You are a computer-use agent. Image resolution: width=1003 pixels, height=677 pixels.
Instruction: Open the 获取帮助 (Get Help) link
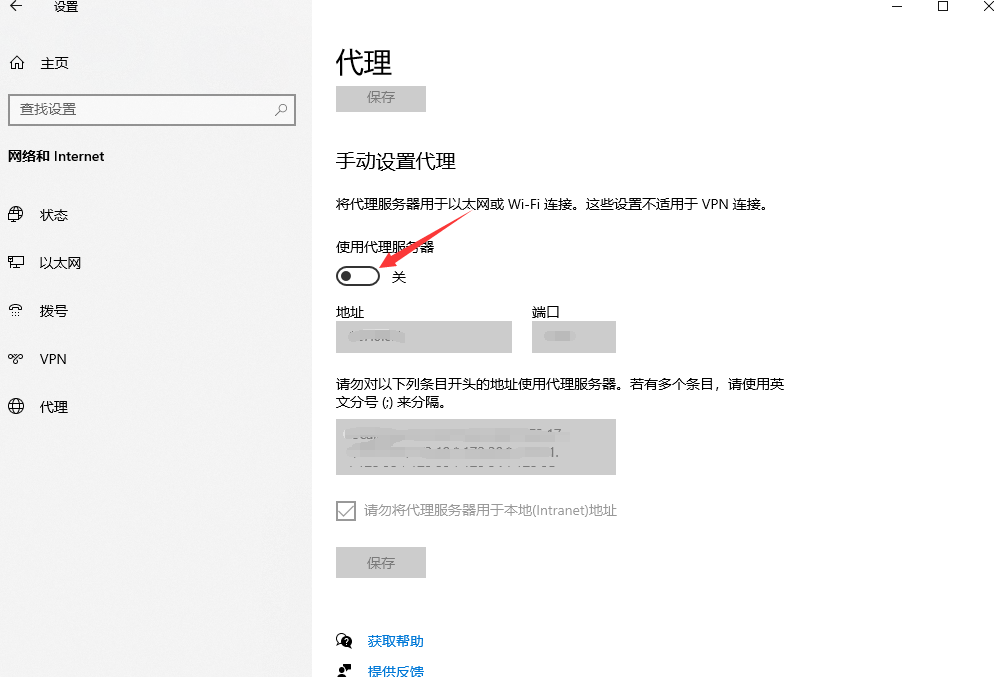[x=396, y=640]
